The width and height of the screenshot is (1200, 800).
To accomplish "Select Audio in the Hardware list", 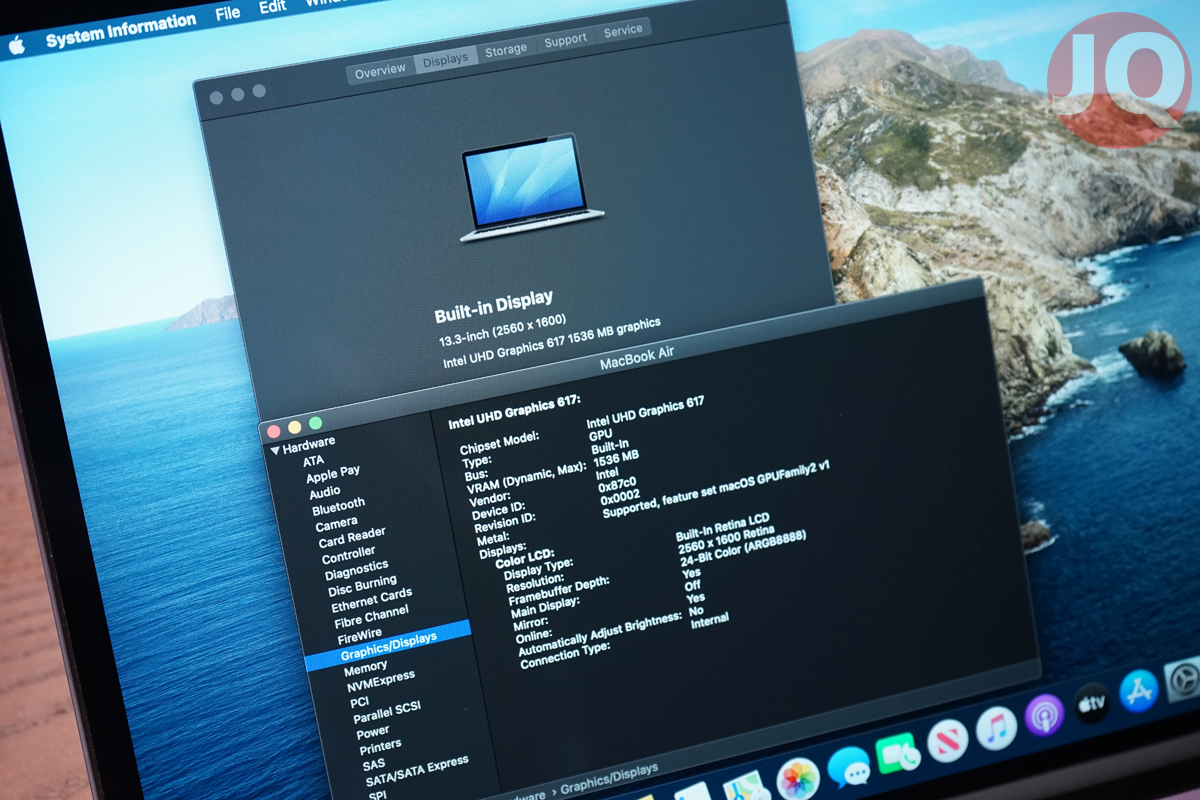I will (x=325, y=492).
